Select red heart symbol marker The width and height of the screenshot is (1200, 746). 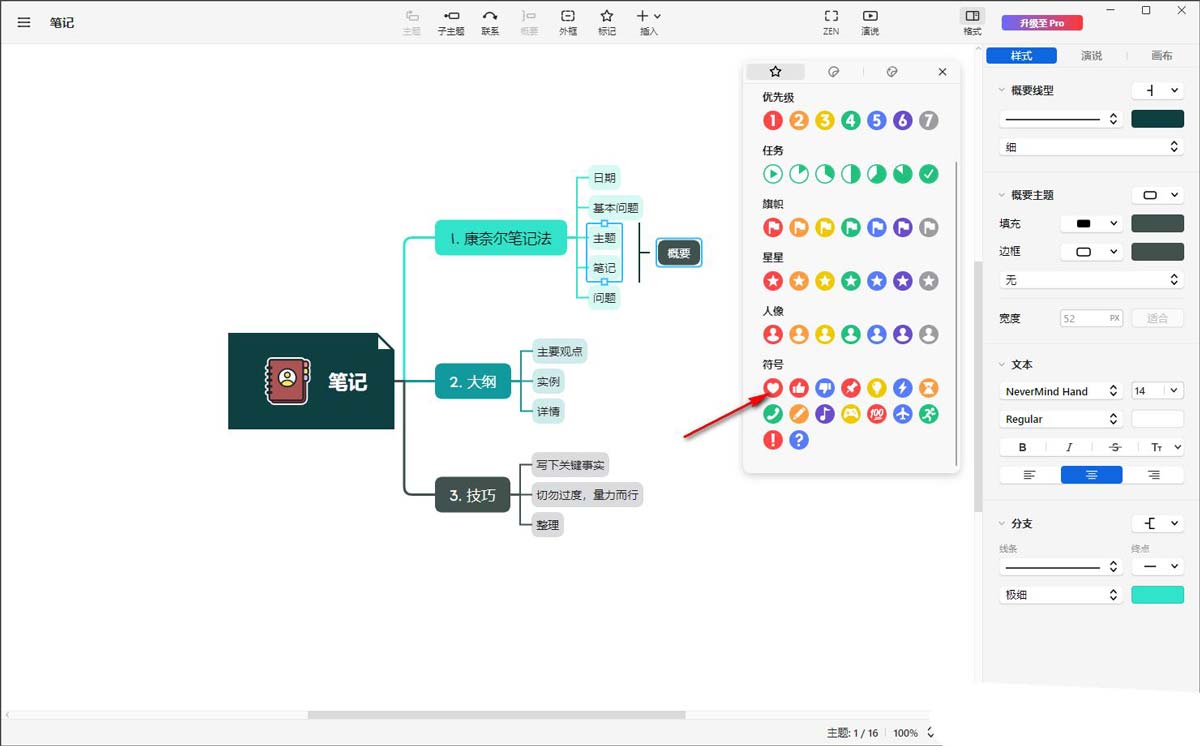[773, 388]
